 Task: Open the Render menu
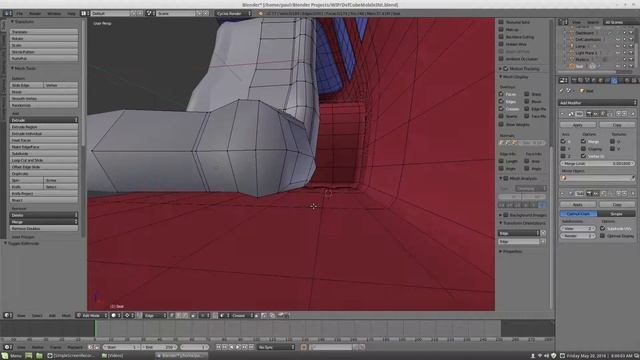pos(35,13)
